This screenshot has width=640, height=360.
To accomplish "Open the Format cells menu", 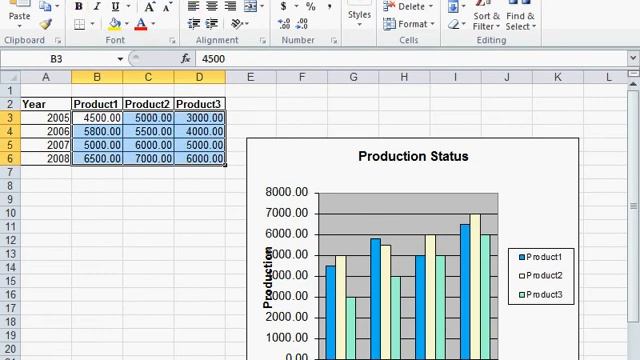I will coord(409,24).
